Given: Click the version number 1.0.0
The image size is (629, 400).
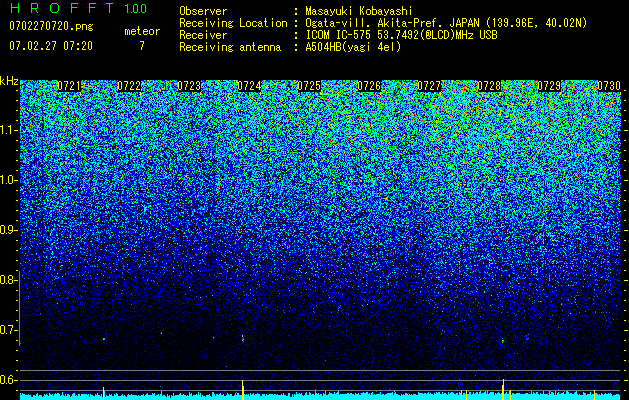Looking at the screenshot, I should pyautogui.click(x=136, y=9).
